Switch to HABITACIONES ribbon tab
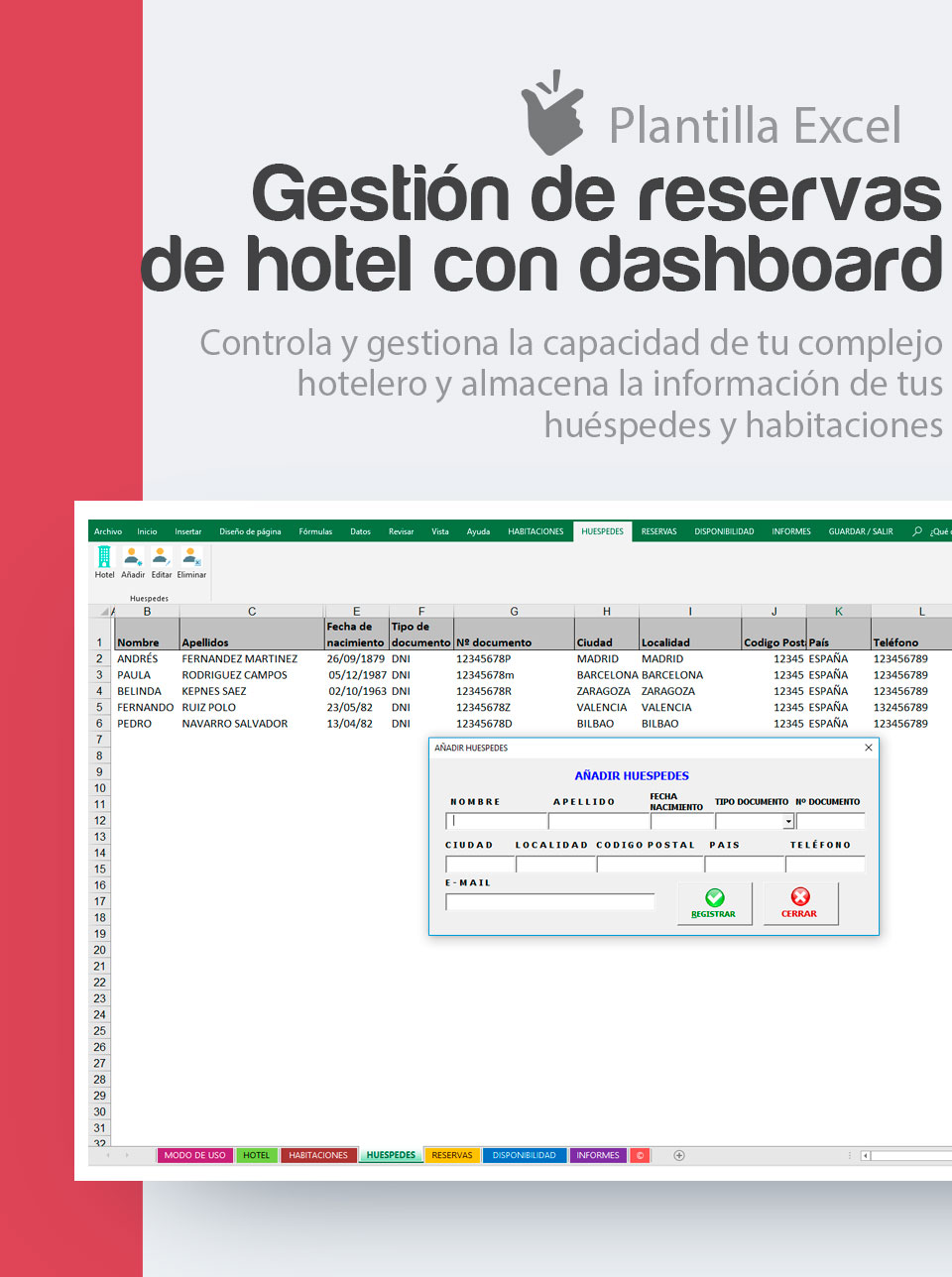This screenshot has width=952, height=1277. pos(535,531)
